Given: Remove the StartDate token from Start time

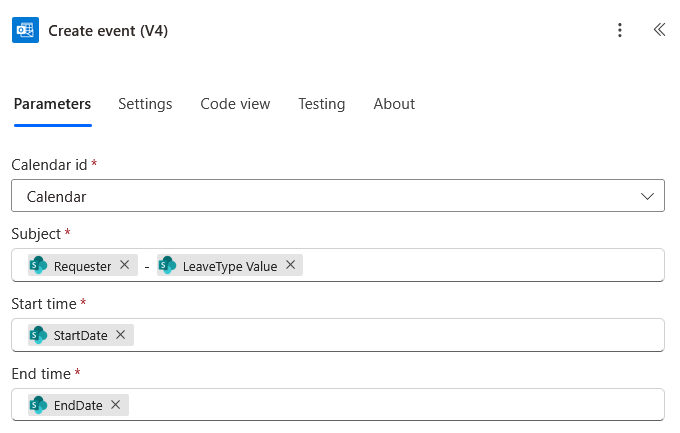Looking at the screenshot, I should click(121, 335).
